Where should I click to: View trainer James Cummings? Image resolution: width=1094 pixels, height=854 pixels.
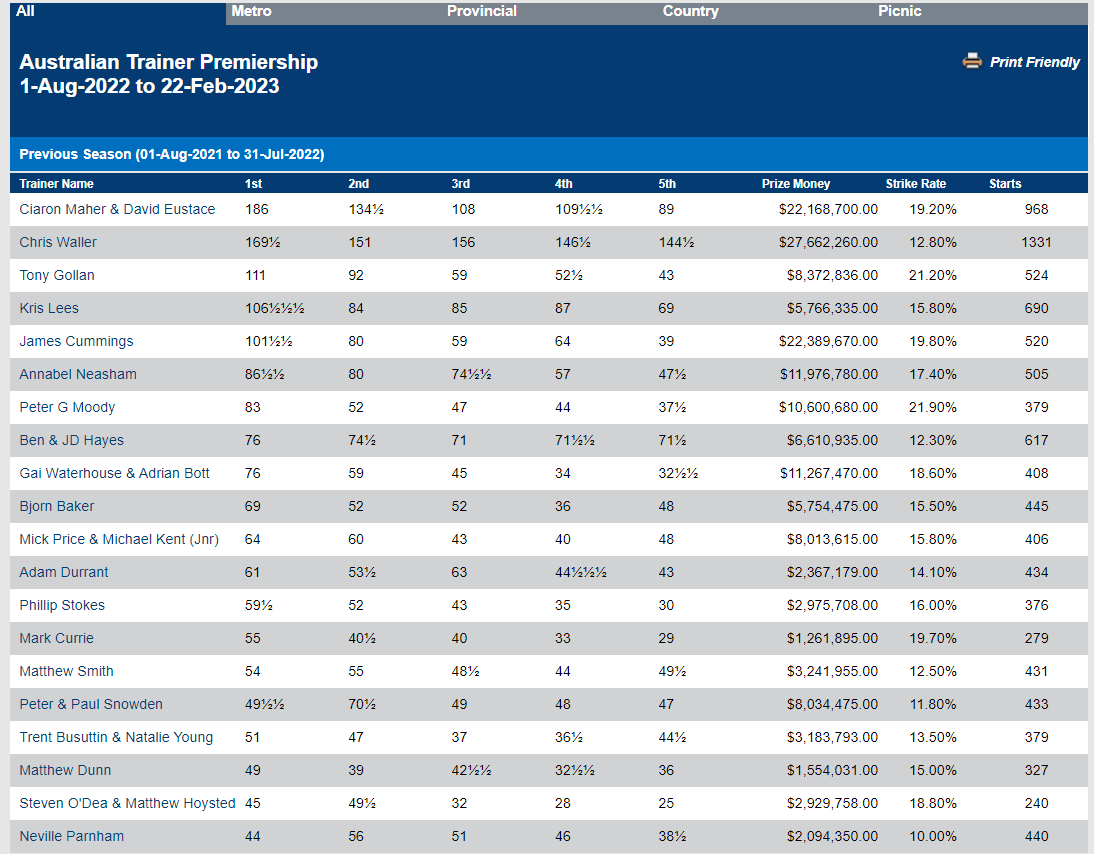[x=76, y=341]
